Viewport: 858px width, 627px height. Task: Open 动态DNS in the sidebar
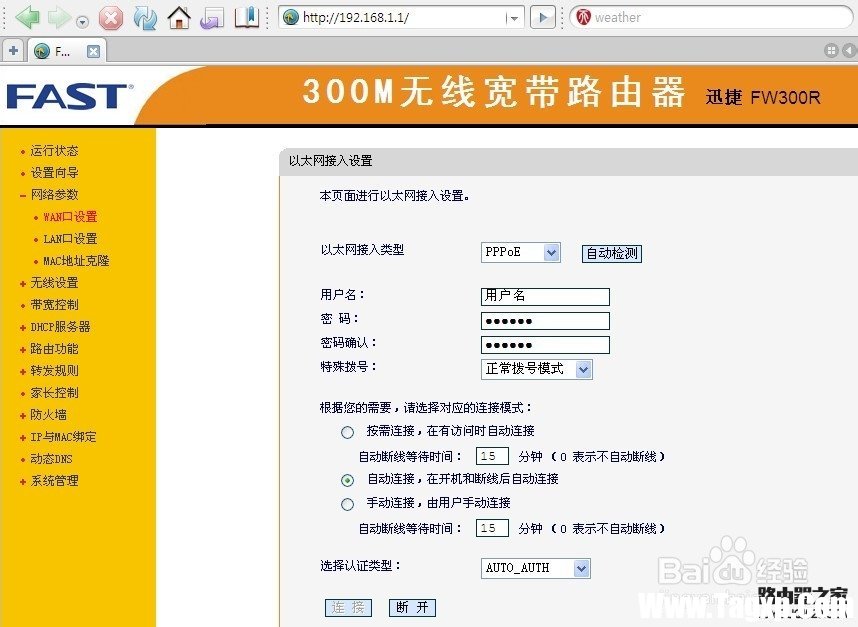click(51, 459)
